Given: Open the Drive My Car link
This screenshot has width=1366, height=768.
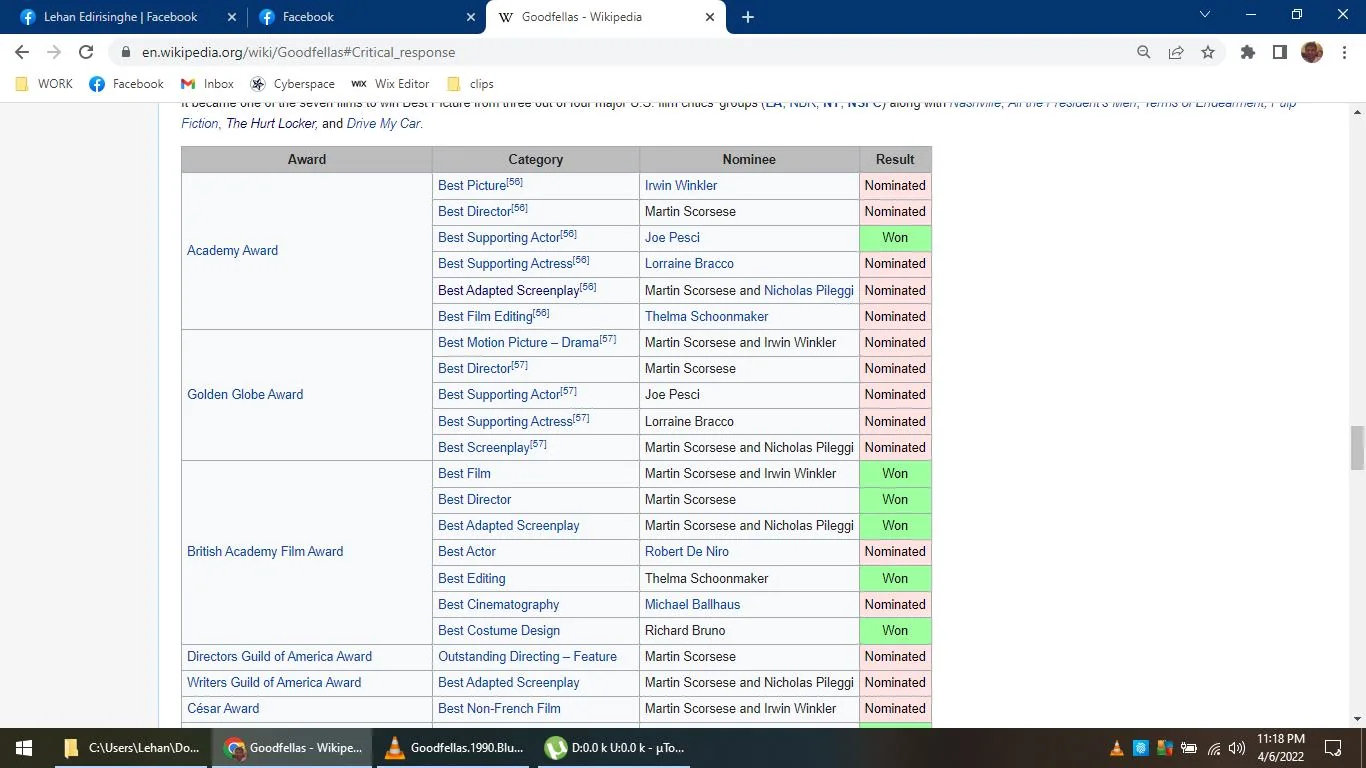Looking at the screenshot, I should pos(384,124).
